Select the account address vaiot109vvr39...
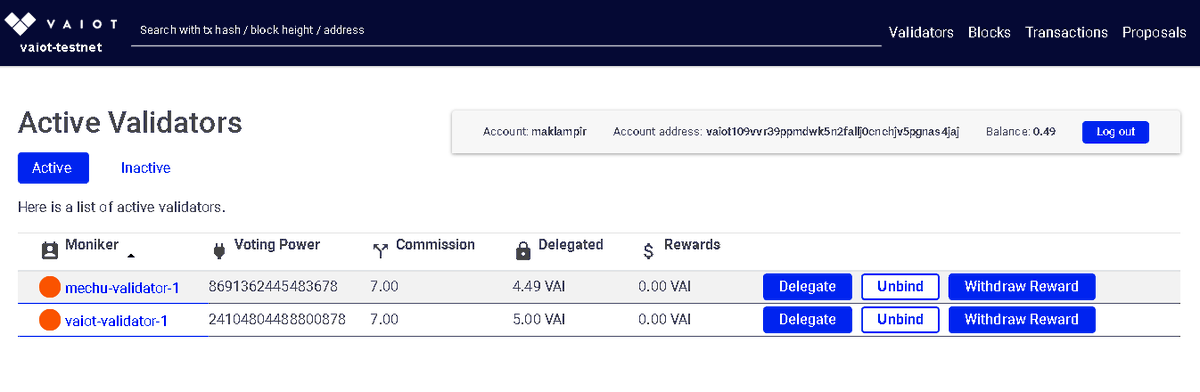 pos(833,132)
